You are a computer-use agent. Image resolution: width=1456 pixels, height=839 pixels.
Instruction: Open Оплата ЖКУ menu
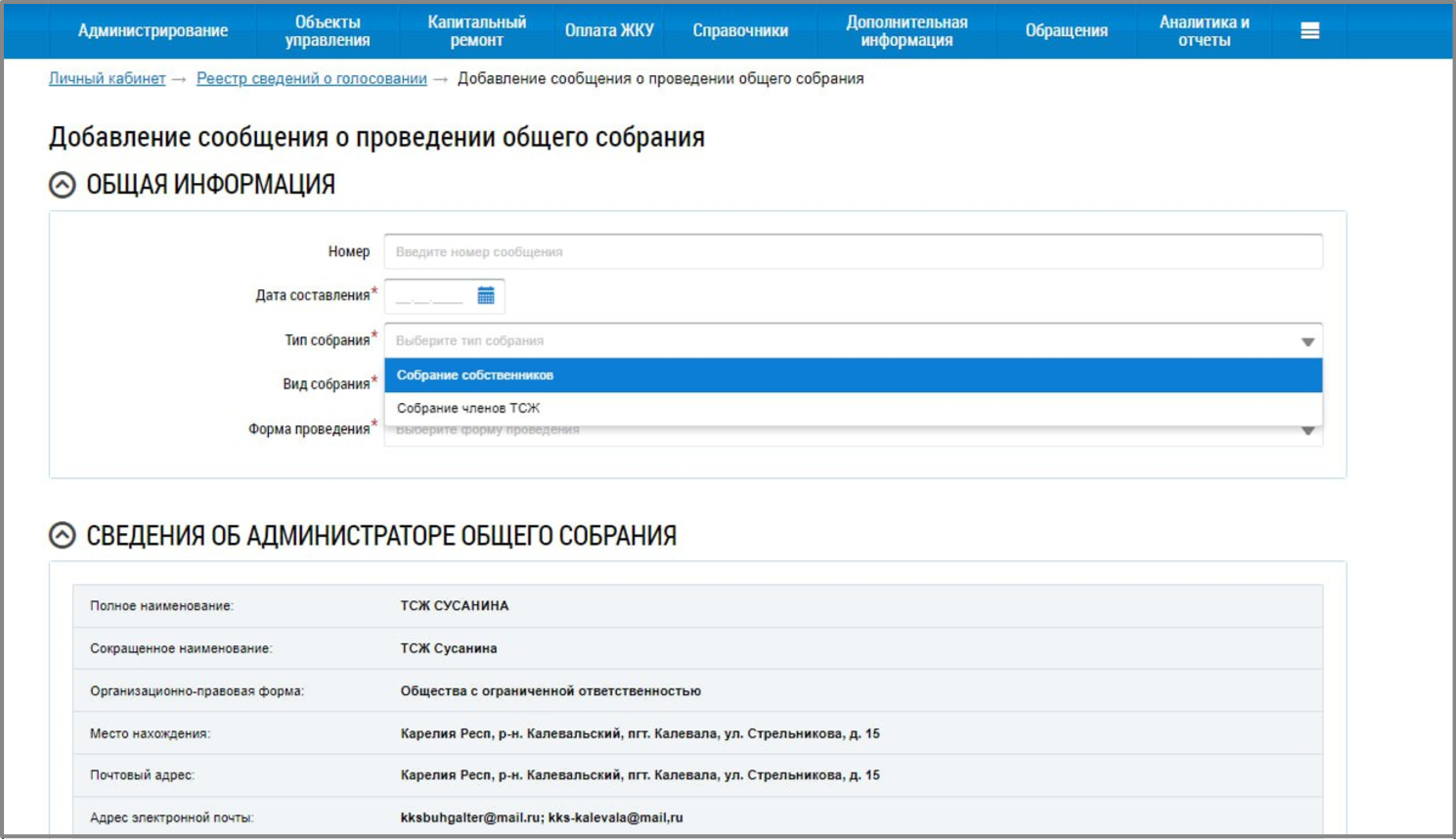(609, 31)
